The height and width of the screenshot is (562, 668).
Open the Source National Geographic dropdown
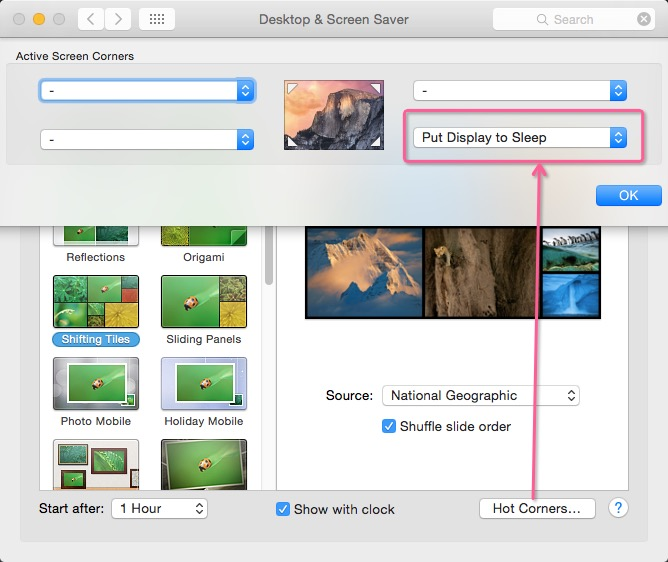coord(481,395)
